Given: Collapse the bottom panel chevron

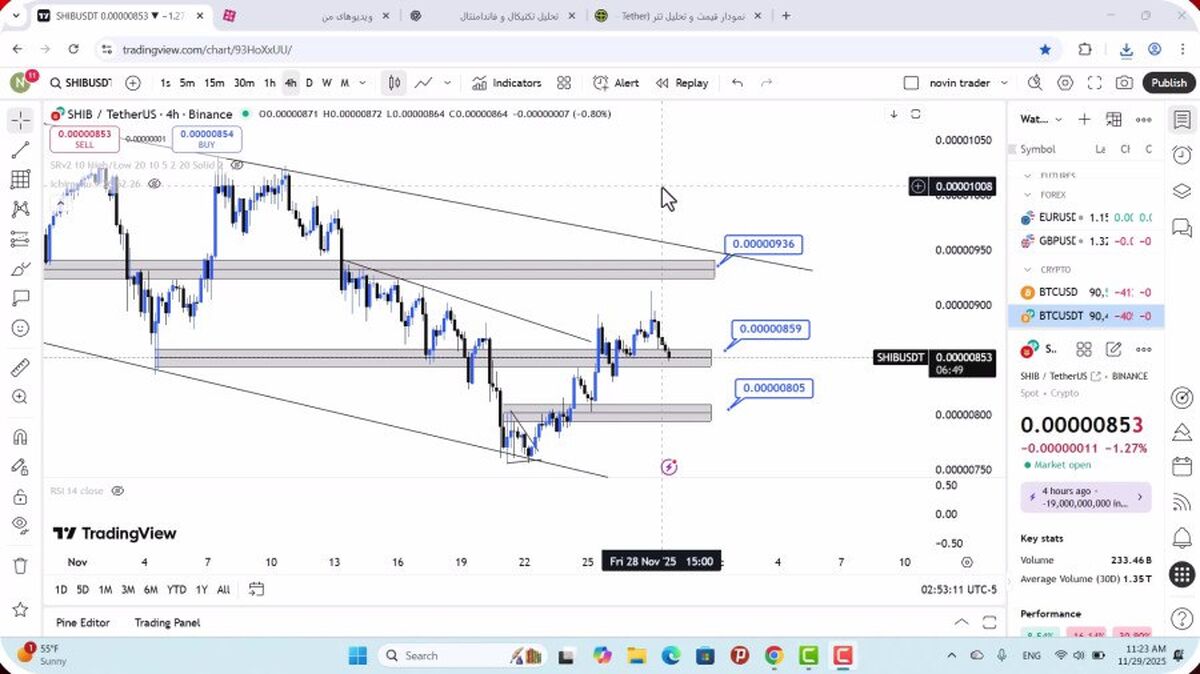Looking at the screenshot, I should pyautogui.click(x=961, y=622).
